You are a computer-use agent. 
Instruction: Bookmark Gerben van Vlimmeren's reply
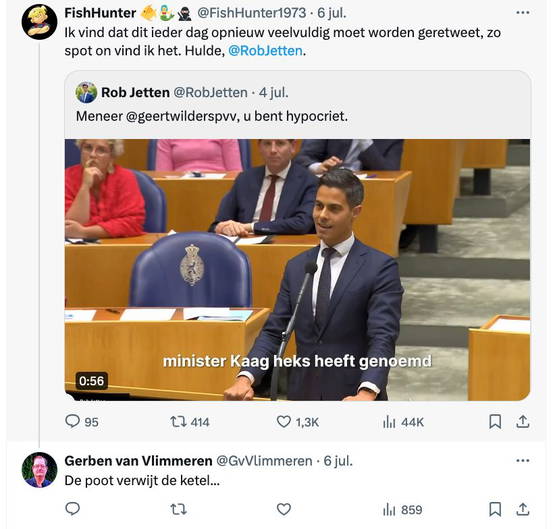(x=495, y=510)
